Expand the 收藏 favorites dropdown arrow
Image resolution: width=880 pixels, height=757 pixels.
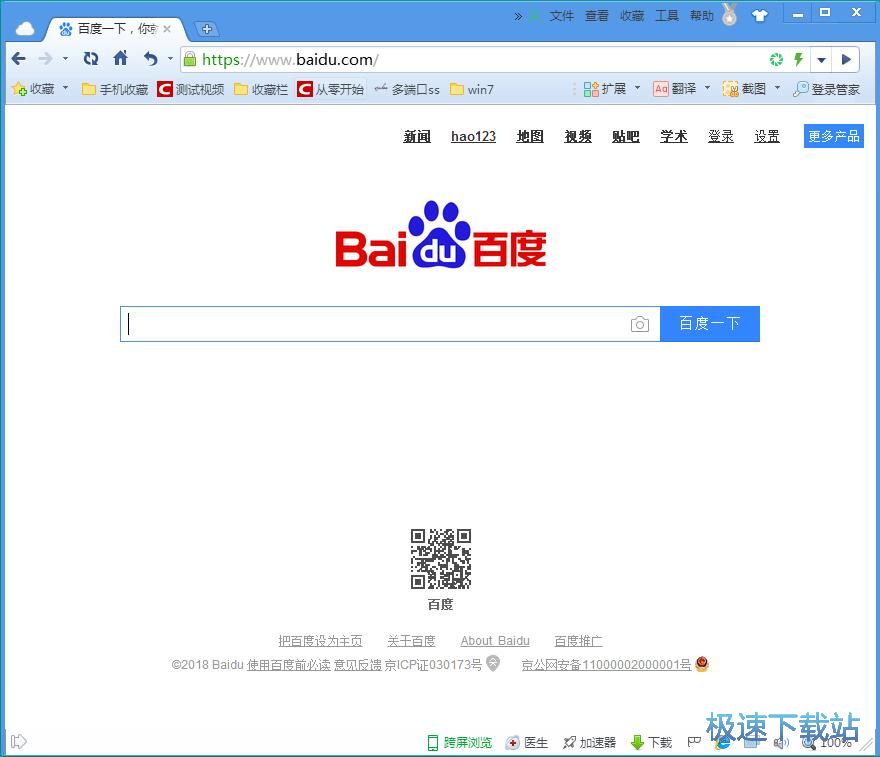tap(65, 88)
